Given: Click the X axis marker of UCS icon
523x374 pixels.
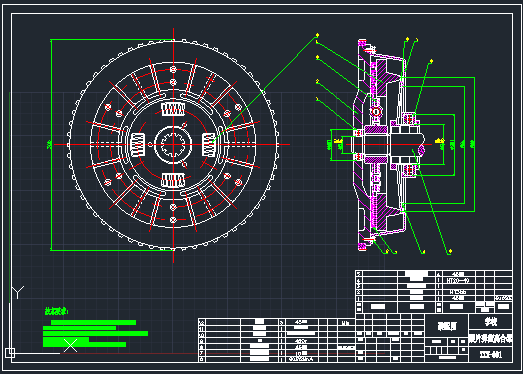Looking at the screenshot, I should coord(70,345).
